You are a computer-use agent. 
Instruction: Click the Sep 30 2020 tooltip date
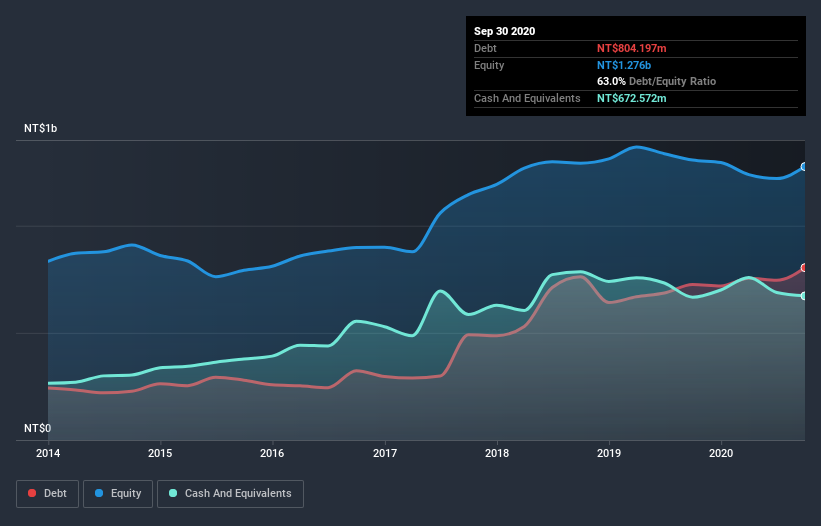click(x=505, y=31)
